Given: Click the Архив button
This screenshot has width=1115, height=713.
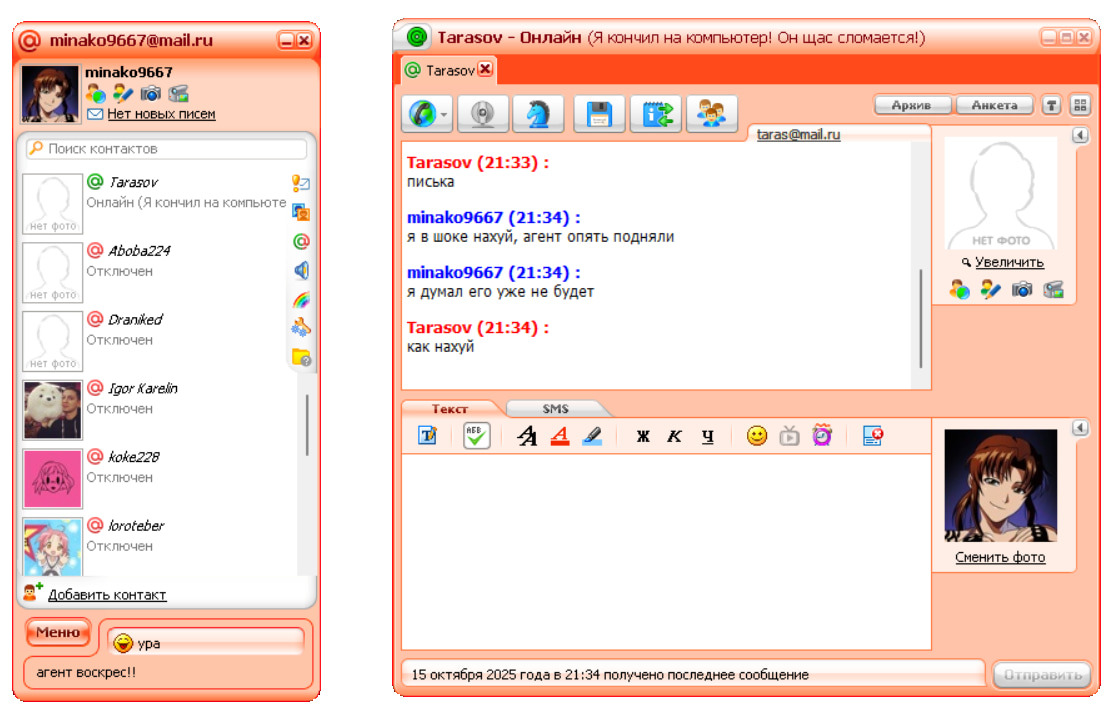Looking at the screenshot, I should coord(911,105).
